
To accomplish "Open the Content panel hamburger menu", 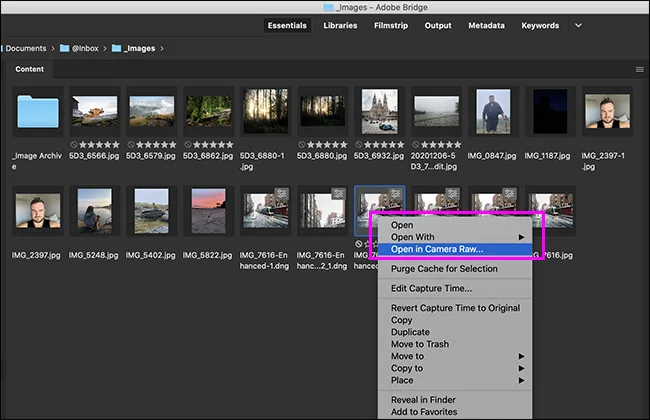I will click(639, 69).
